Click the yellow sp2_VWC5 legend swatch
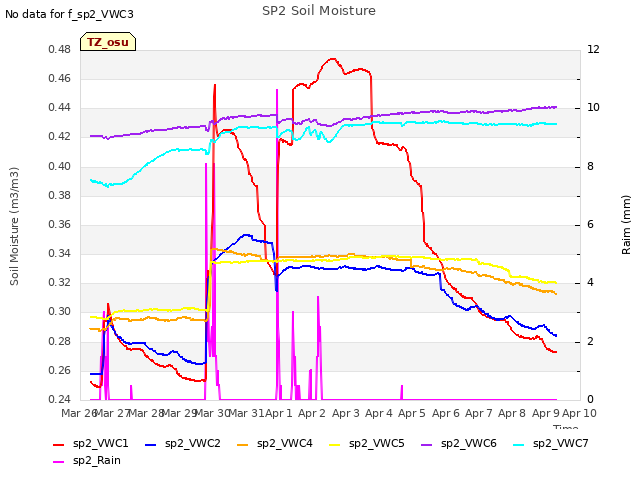Image resolution: width=640 pixels, height=480 pixels. point(335,444)
